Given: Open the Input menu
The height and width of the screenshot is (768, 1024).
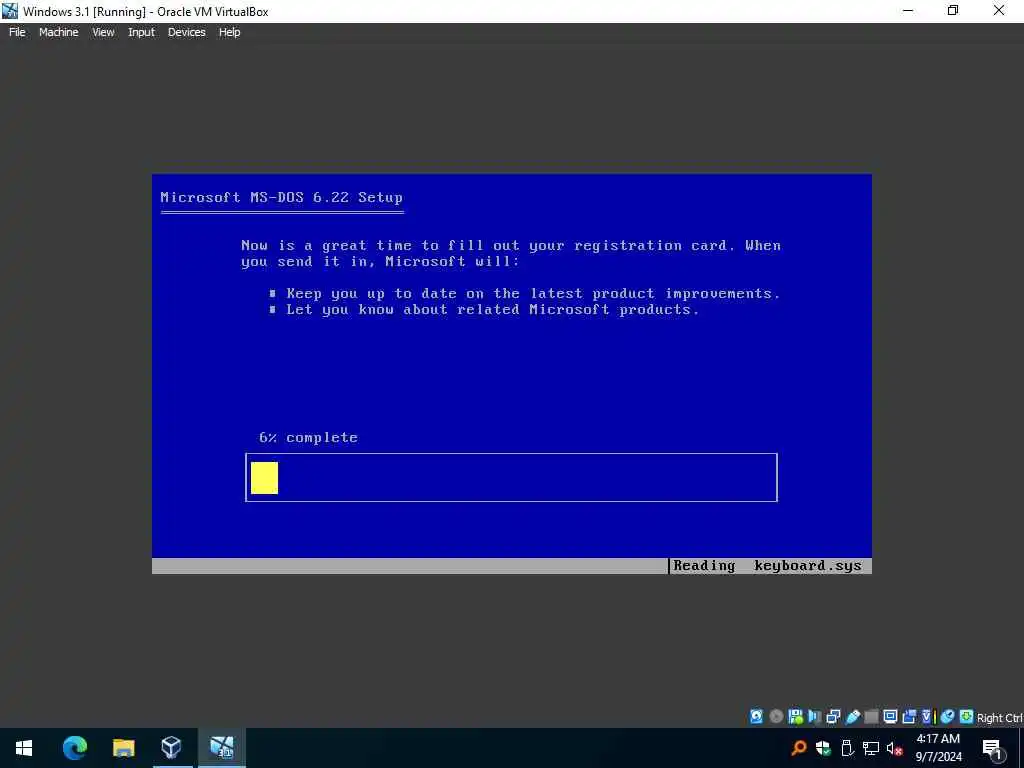Looking at the screenshot, I should (141, 32).
